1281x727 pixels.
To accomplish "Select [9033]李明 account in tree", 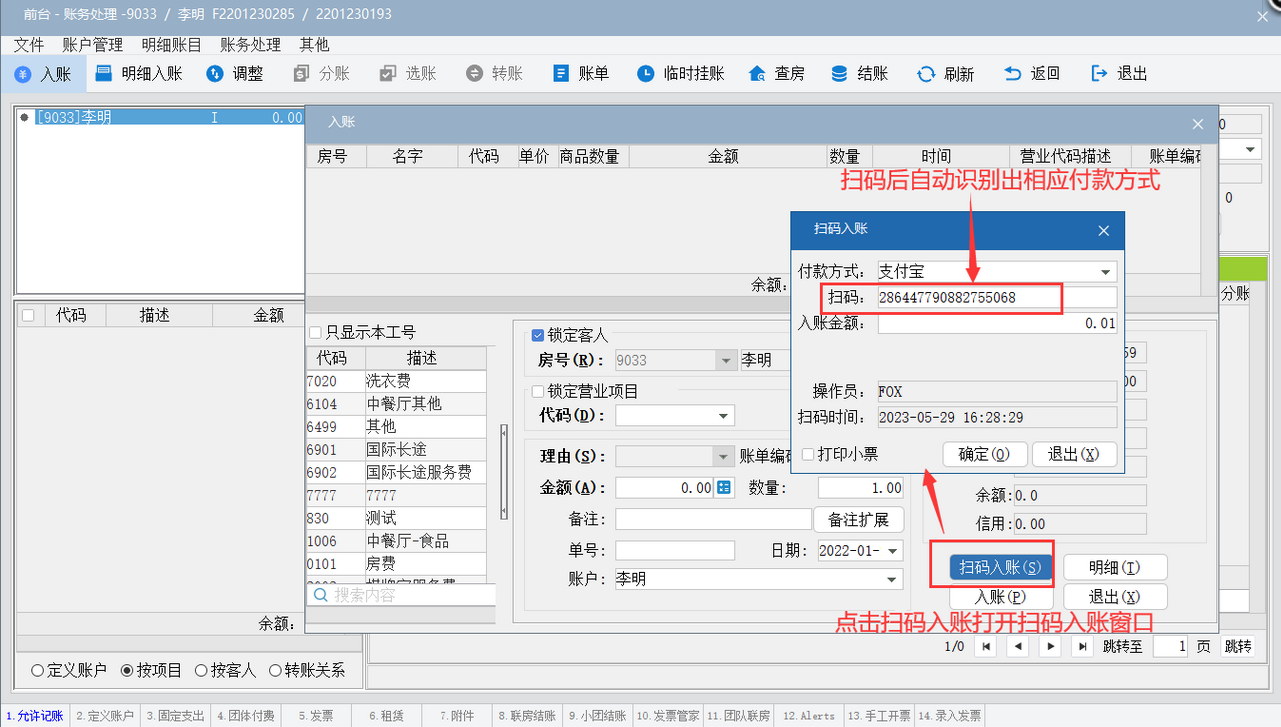I will tap(161, 118).
